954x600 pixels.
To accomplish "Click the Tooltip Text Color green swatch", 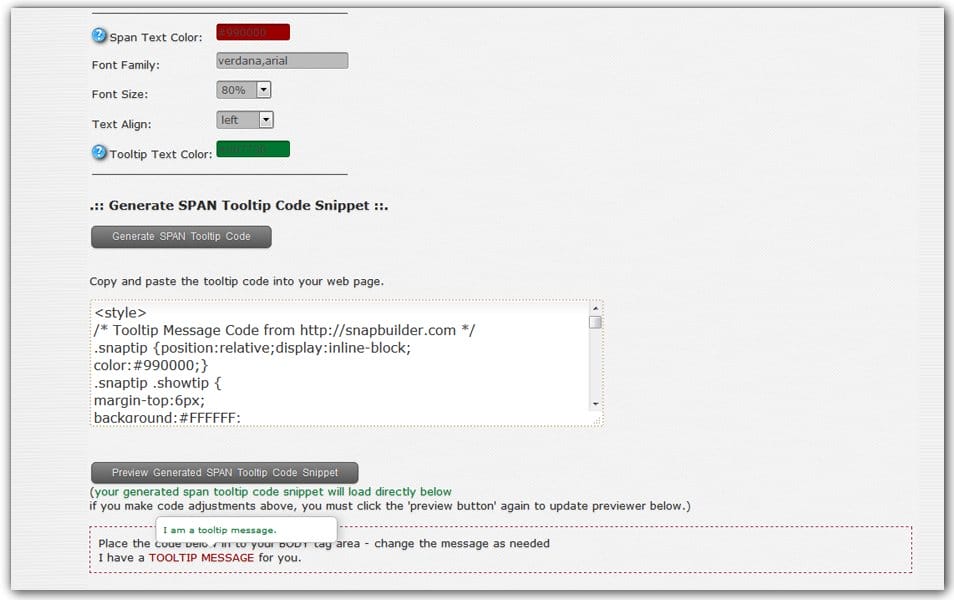I will coord(253,148).
